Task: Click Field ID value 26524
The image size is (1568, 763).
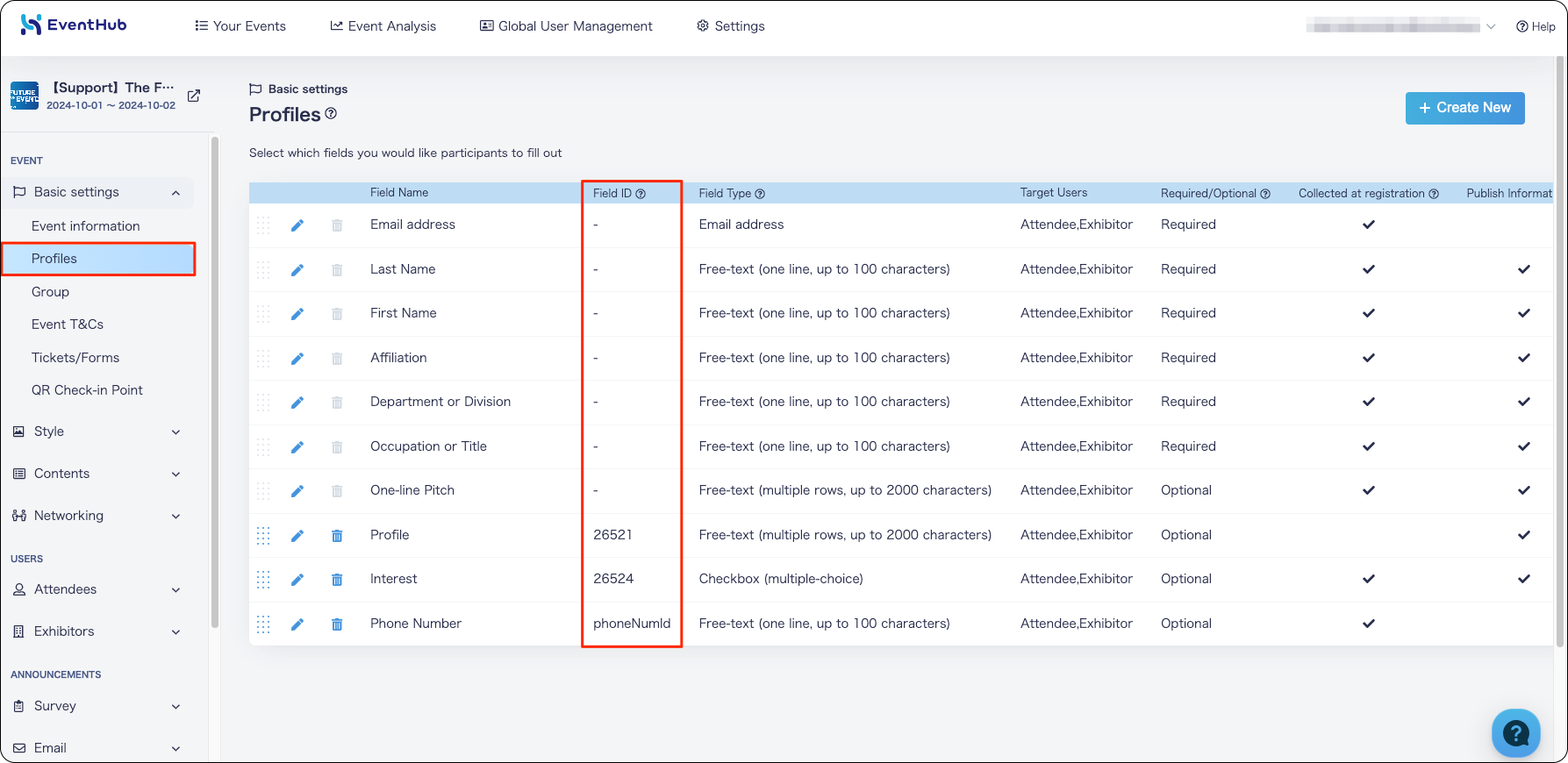Action: point(613,579)
